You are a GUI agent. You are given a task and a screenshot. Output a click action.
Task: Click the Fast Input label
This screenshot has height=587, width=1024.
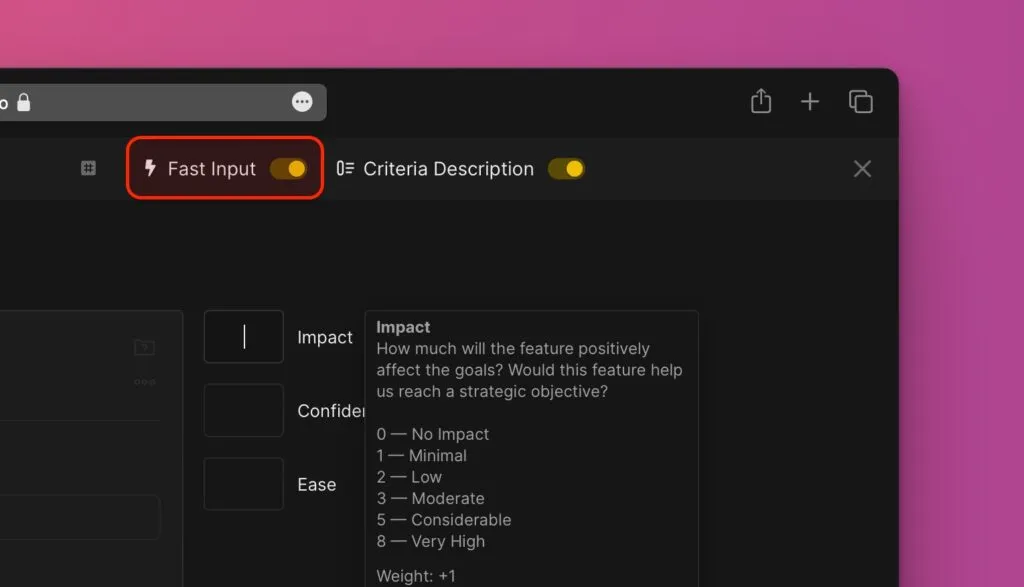(x=212, y=169)
